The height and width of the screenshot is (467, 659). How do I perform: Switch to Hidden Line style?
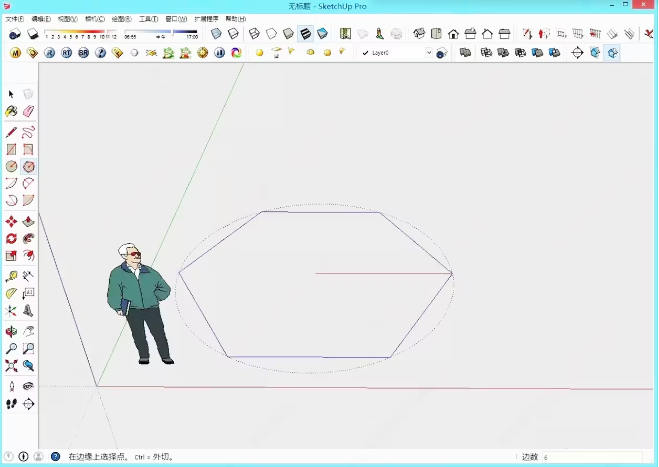271,34
